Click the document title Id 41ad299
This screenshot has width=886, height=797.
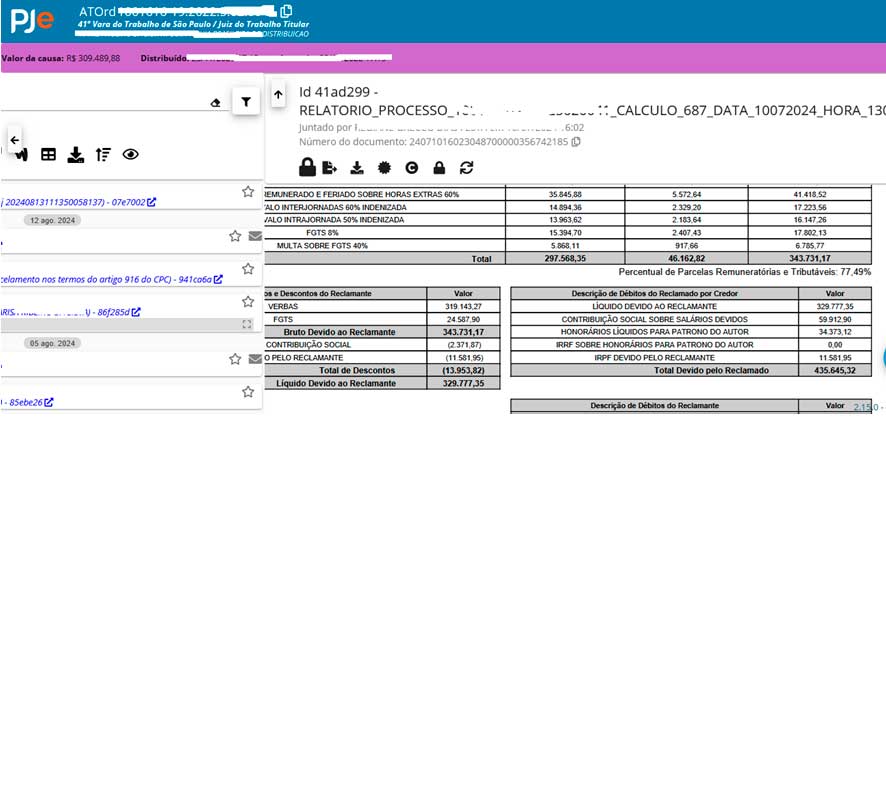338,92
